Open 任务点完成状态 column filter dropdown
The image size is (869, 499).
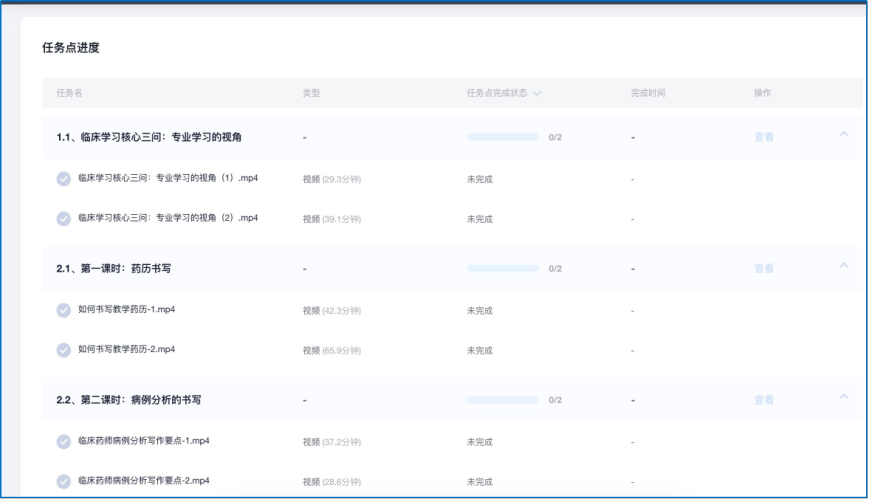(x=537, y=93)
